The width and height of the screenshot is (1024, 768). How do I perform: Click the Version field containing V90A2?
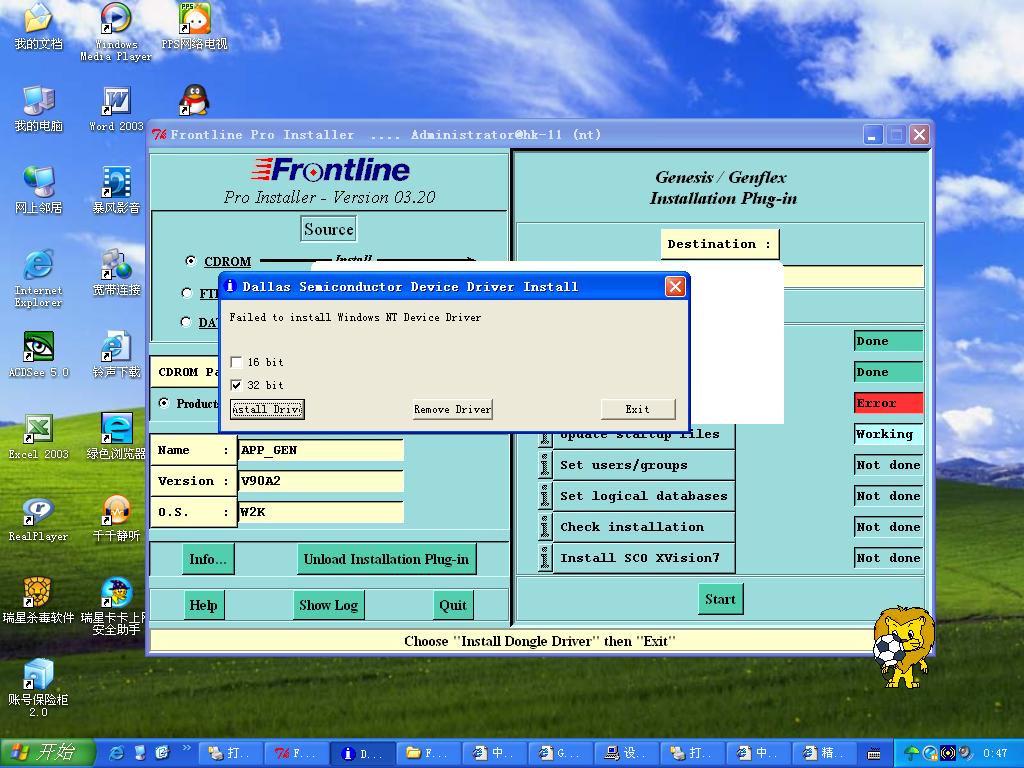pyautogui.click(x=321, y=481)
